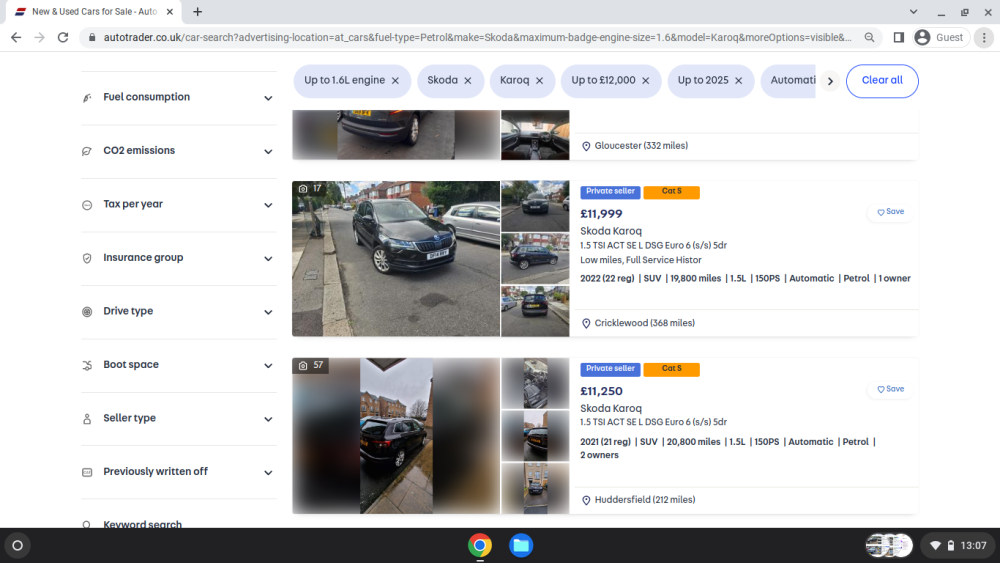Image resolution: width=1000 pixels, height=563 pixels.
Task: Click the Cricklewood (368 miles) location
Action: pyautogui.click(x=638, y=323)
